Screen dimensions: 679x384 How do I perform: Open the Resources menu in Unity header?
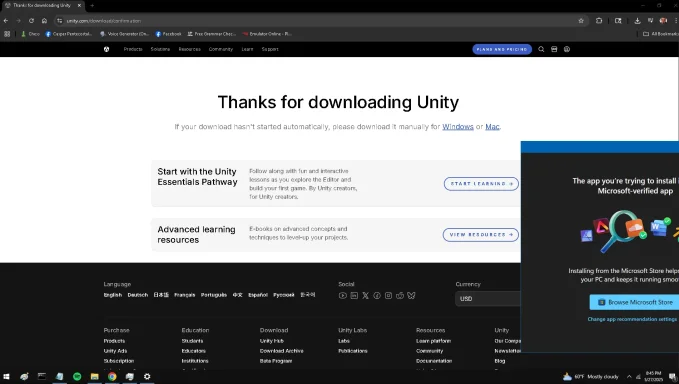tap(190, 49)
